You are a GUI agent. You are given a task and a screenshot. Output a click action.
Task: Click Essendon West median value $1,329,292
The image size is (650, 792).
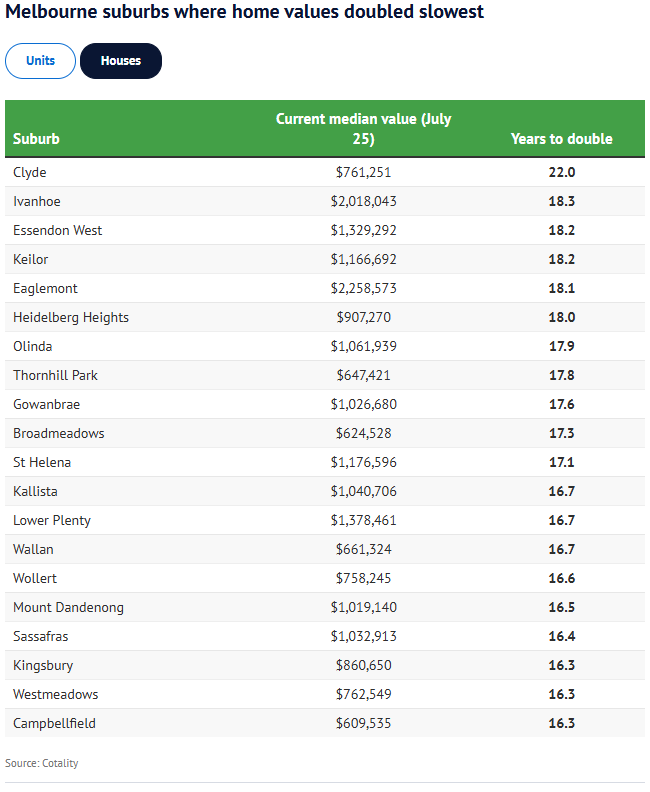coord(363,230)
